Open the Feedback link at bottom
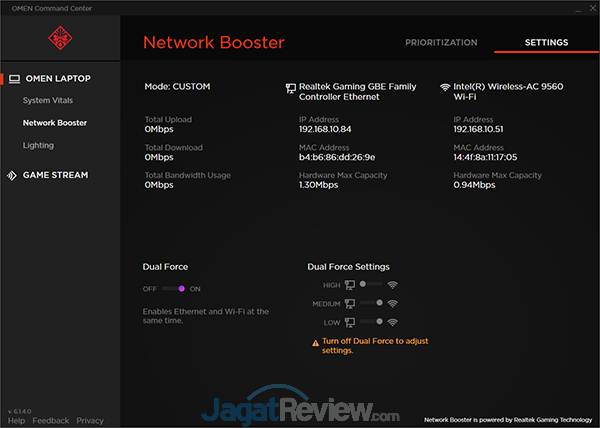600x428 pixels. pyautogui.click(x=50, y=421)
